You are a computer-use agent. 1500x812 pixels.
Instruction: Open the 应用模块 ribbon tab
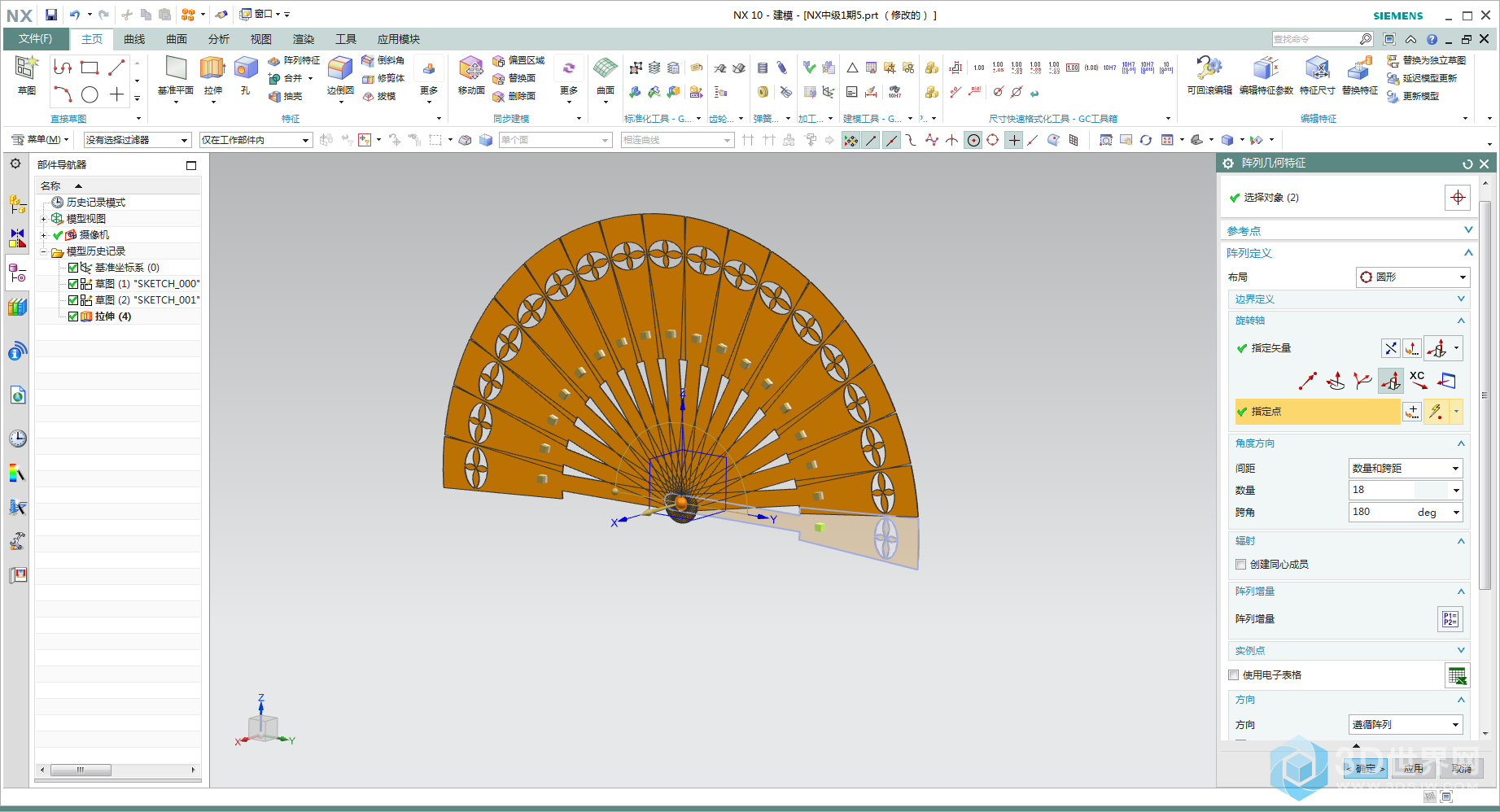[399, 39]
